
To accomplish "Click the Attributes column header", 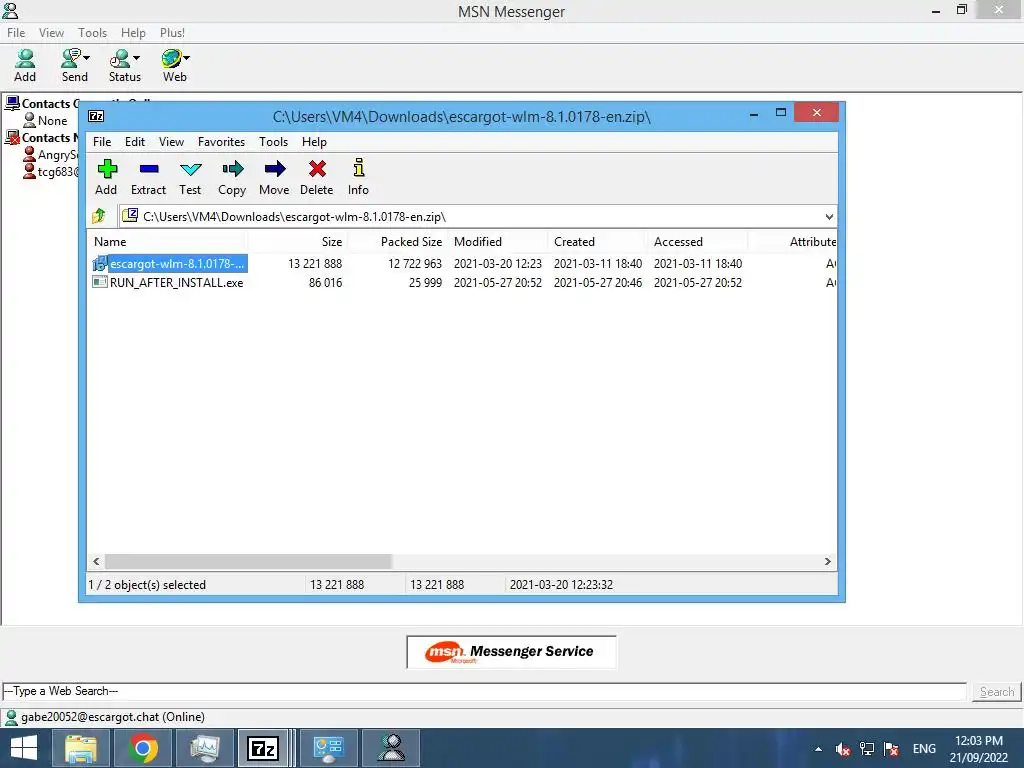I will click(x=793, y=242).
